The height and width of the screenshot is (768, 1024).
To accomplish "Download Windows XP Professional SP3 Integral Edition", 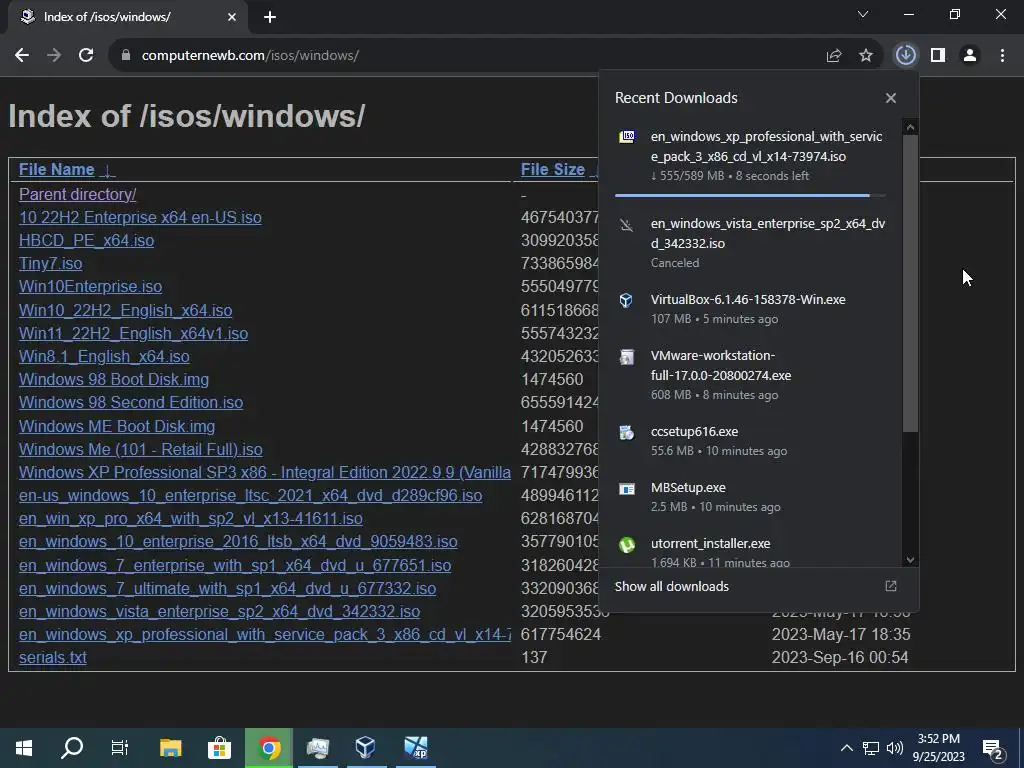I will click(264, 472).
